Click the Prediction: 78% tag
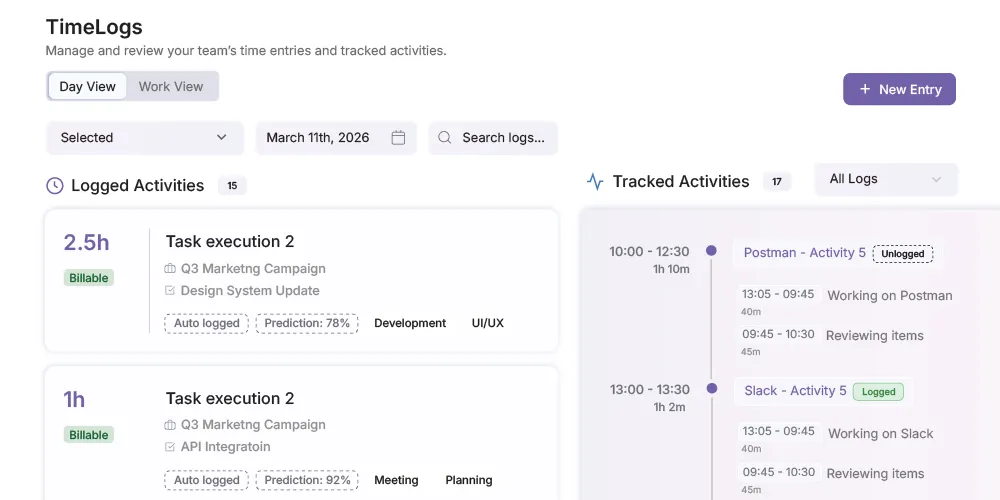 click(307, 323)
